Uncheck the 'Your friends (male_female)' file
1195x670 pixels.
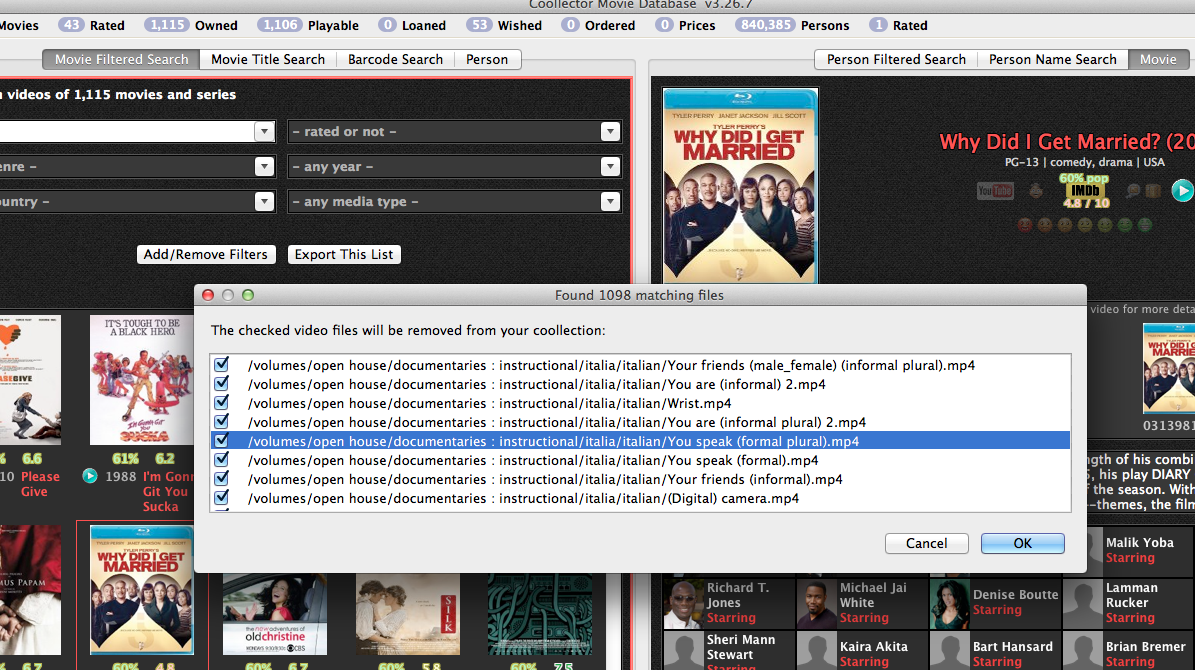pyautogui.click(x=222, y=364)
